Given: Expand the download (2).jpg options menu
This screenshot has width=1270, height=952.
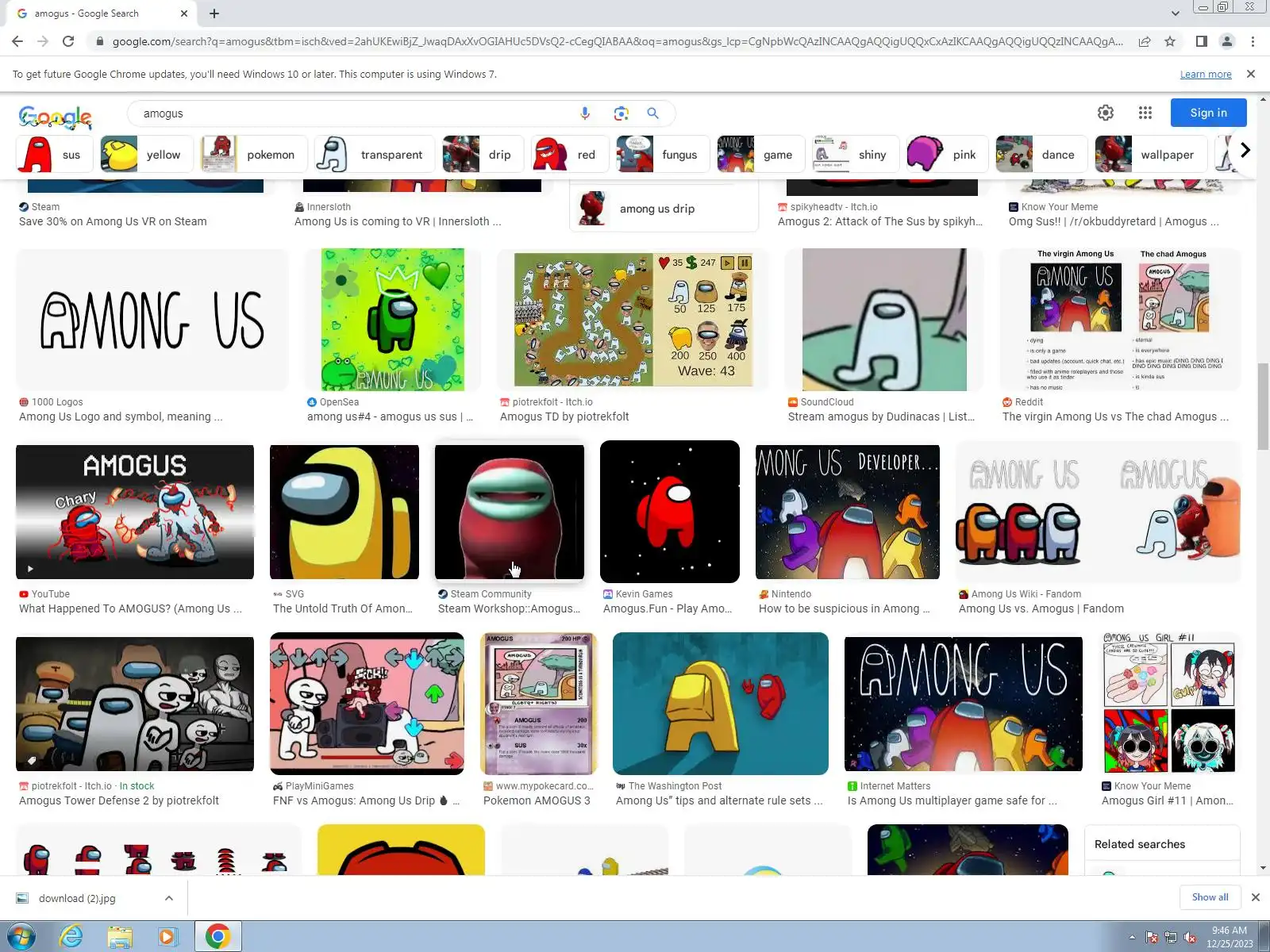Looking at the screenshot, I should coord(169,898).
